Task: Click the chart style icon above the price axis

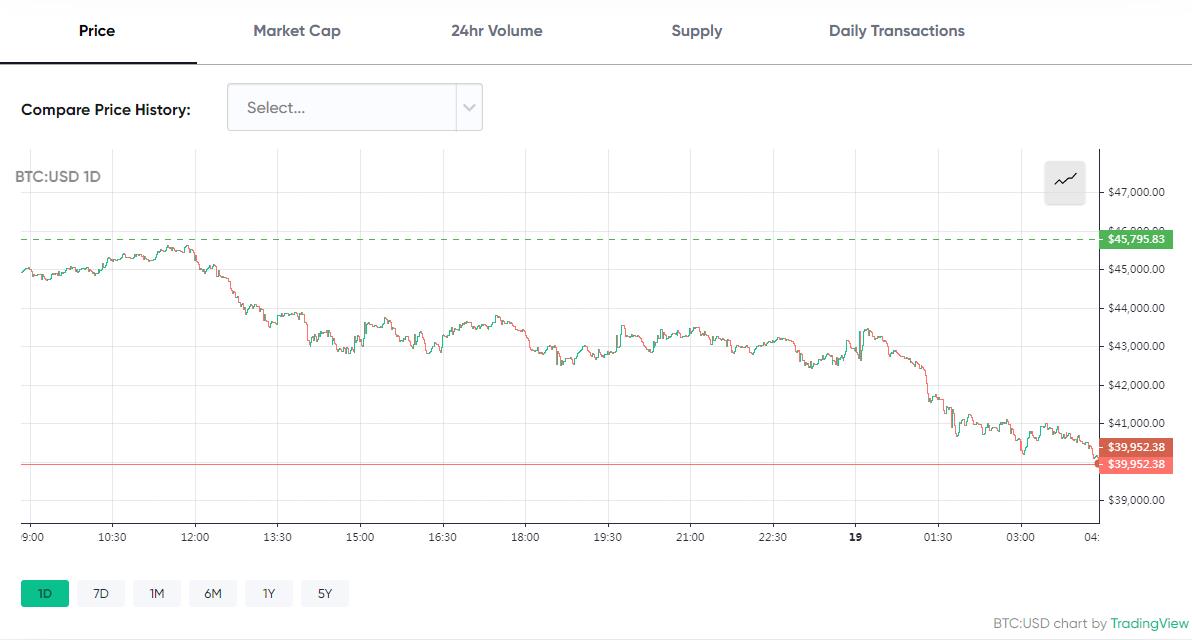Action: (x=1064, y=183)
